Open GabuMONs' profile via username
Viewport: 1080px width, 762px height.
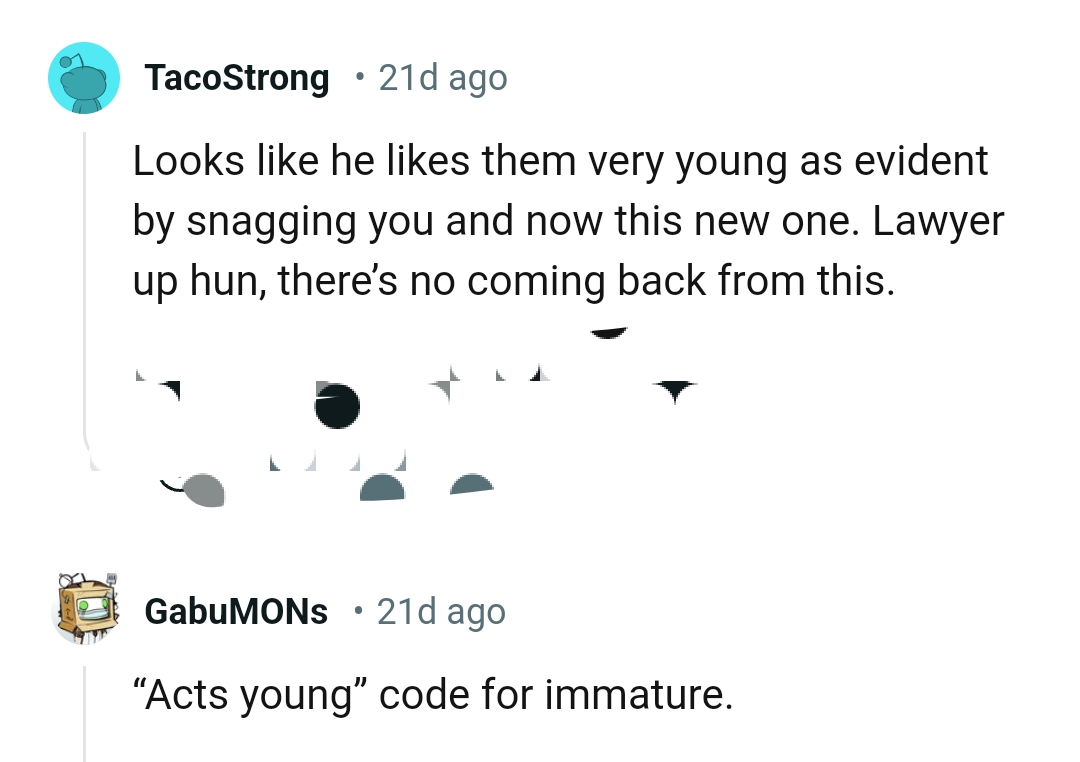[236, 611]
